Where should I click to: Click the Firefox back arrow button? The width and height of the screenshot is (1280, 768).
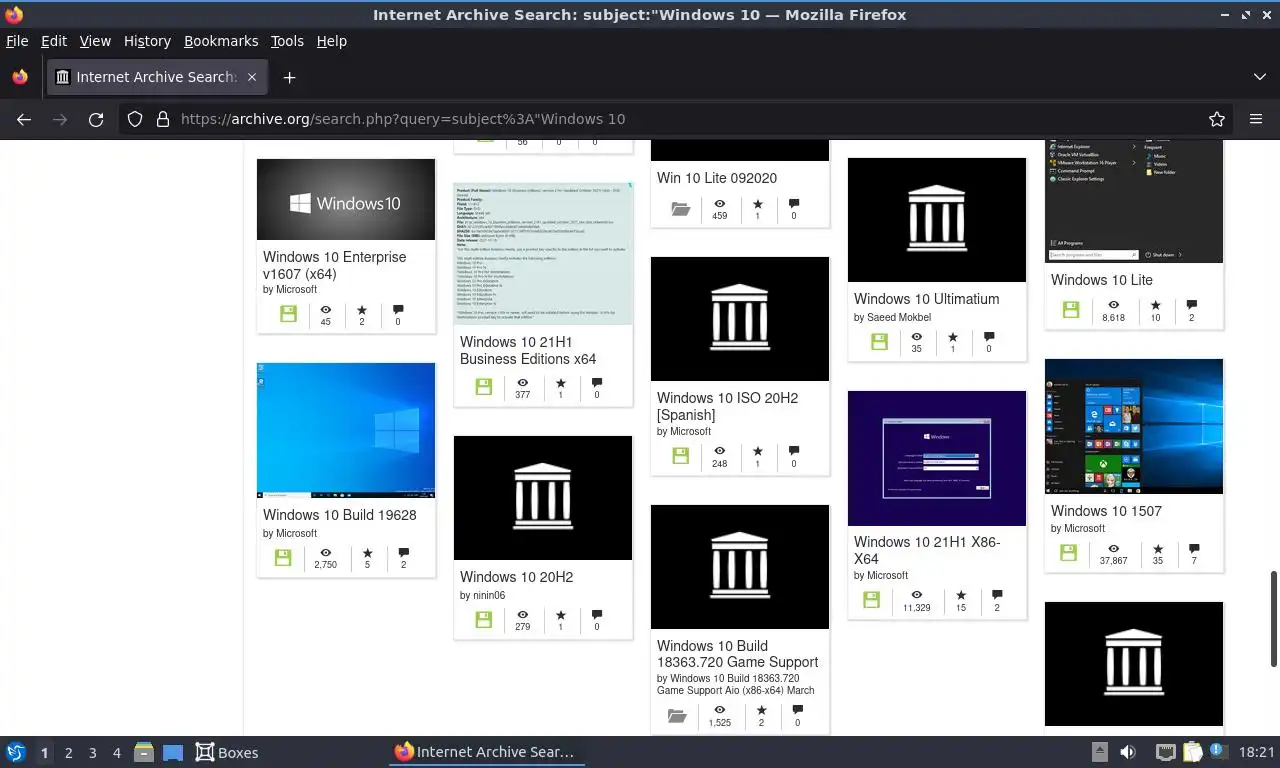coord(24,119)
